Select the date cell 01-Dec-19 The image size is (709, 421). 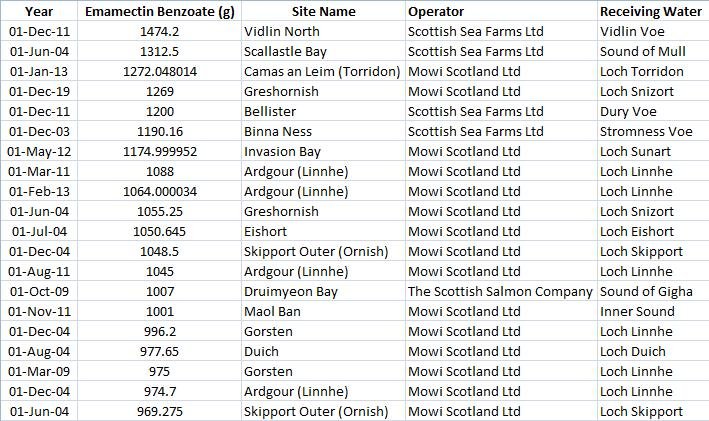pyautogui.click(x=39, y=91)
